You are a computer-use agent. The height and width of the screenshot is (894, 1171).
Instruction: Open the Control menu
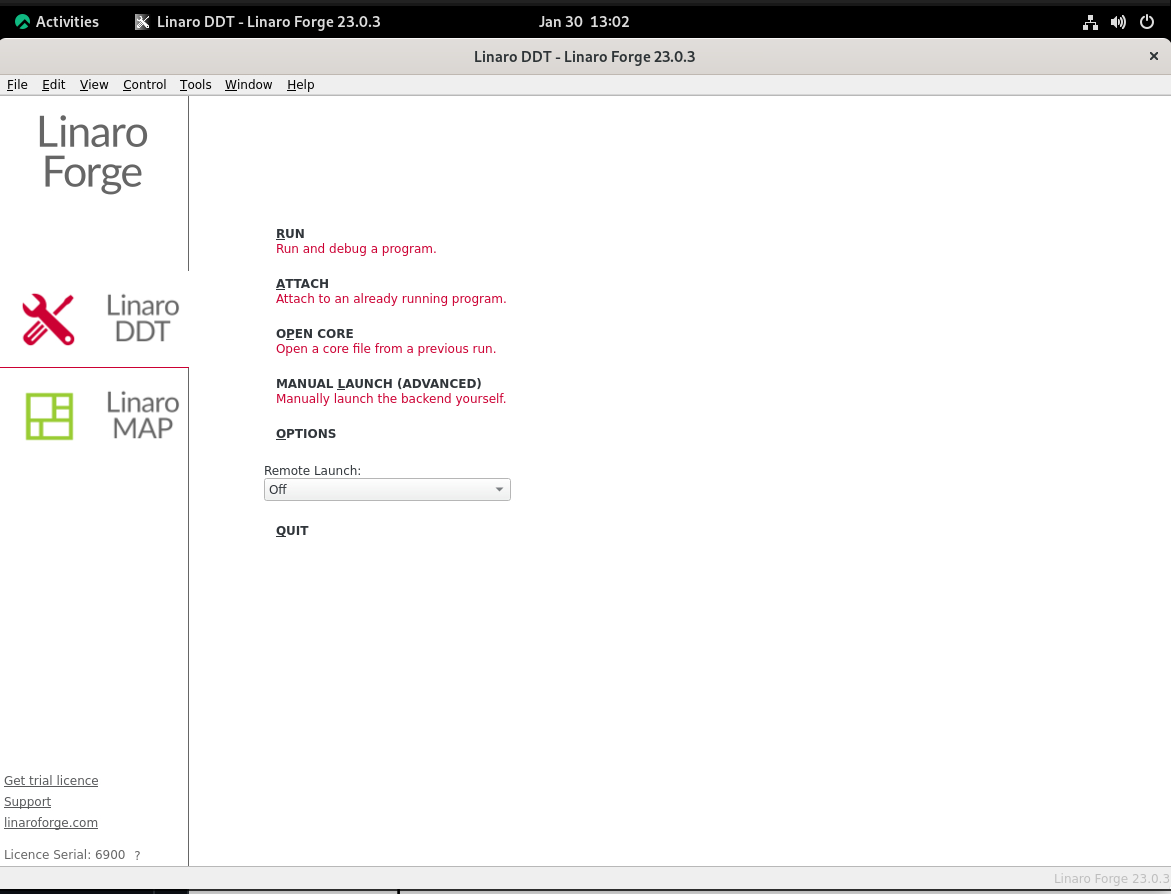[144, 84]
